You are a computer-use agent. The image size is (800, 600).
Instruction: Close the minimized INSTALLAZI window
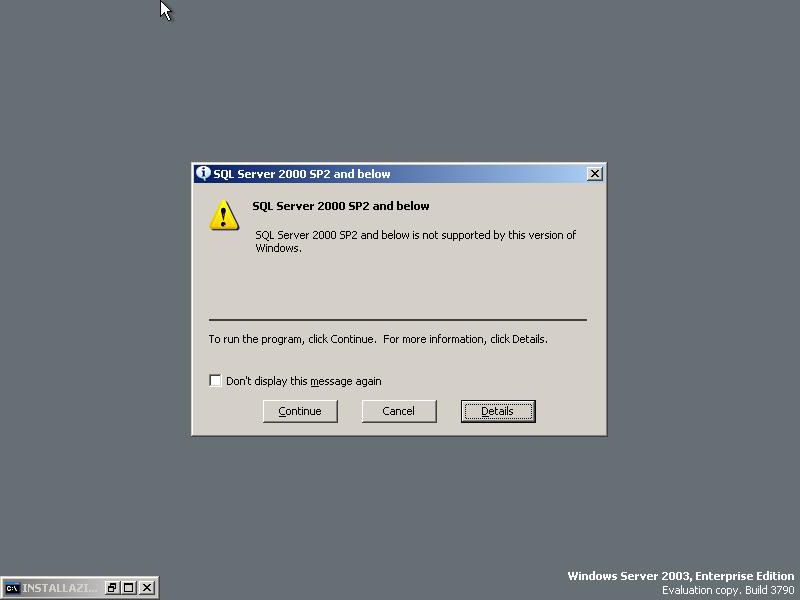click(147, 588)
